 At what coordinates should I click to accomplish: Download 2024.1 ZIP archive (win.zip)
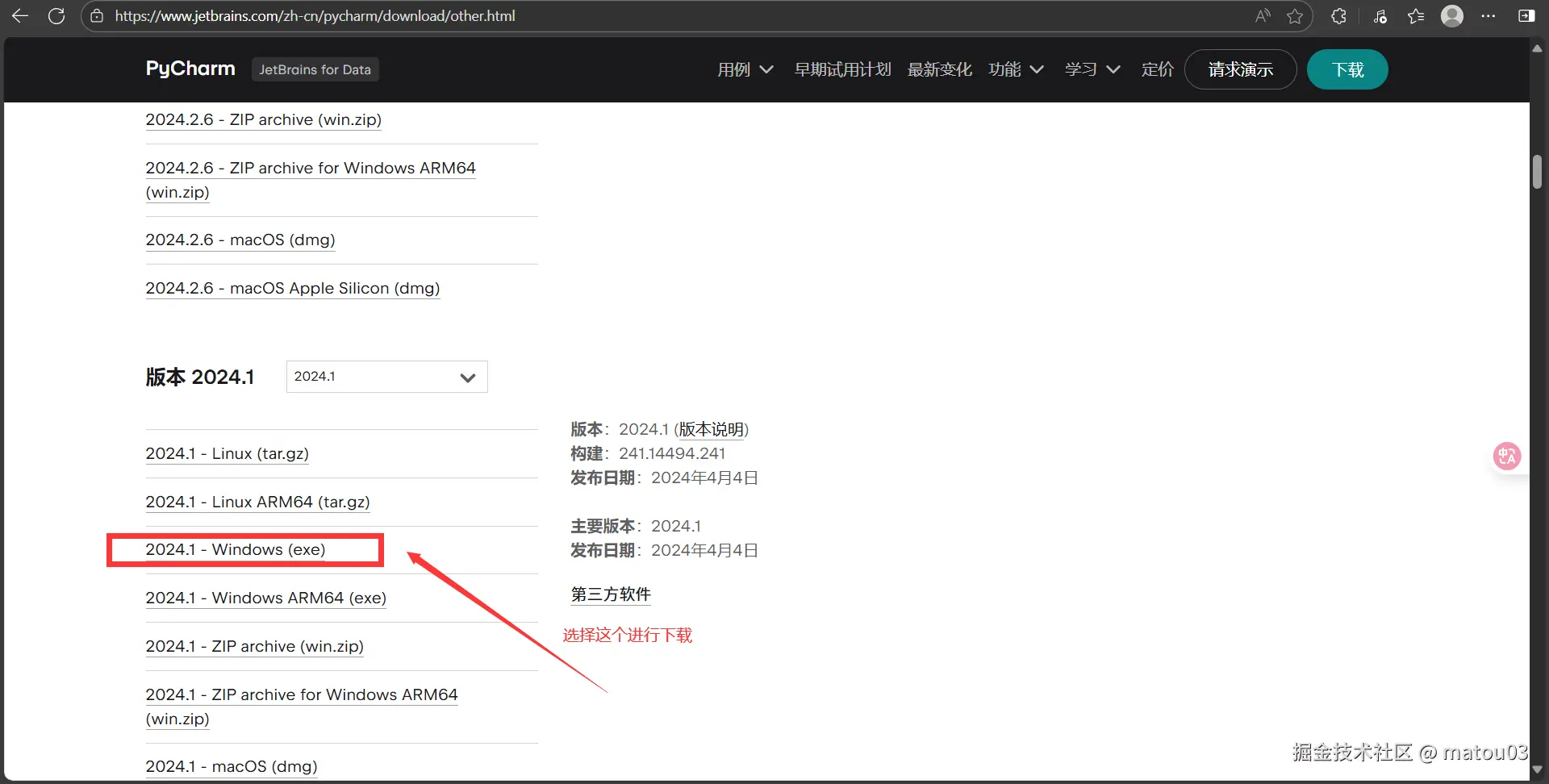coord(254,647)
